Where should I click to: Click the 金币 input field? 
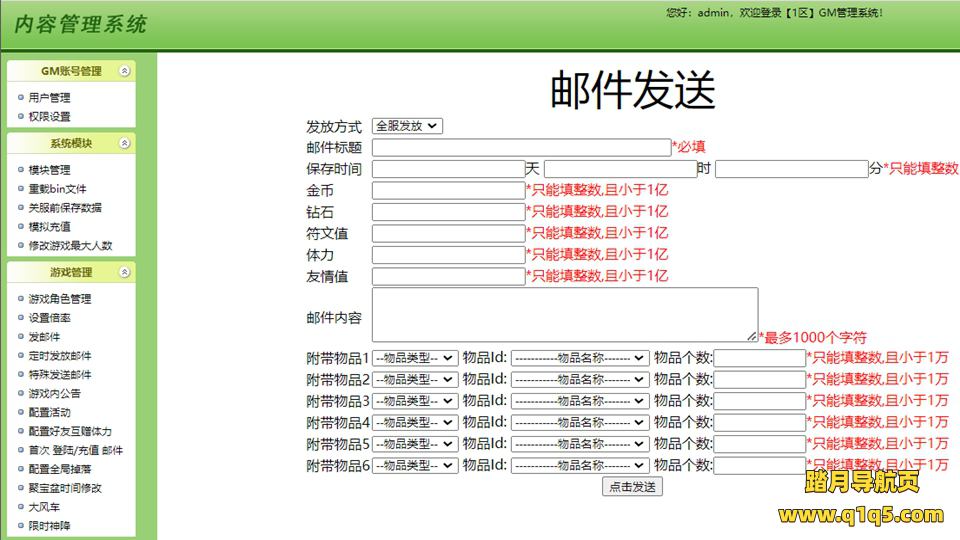point(448,190)
